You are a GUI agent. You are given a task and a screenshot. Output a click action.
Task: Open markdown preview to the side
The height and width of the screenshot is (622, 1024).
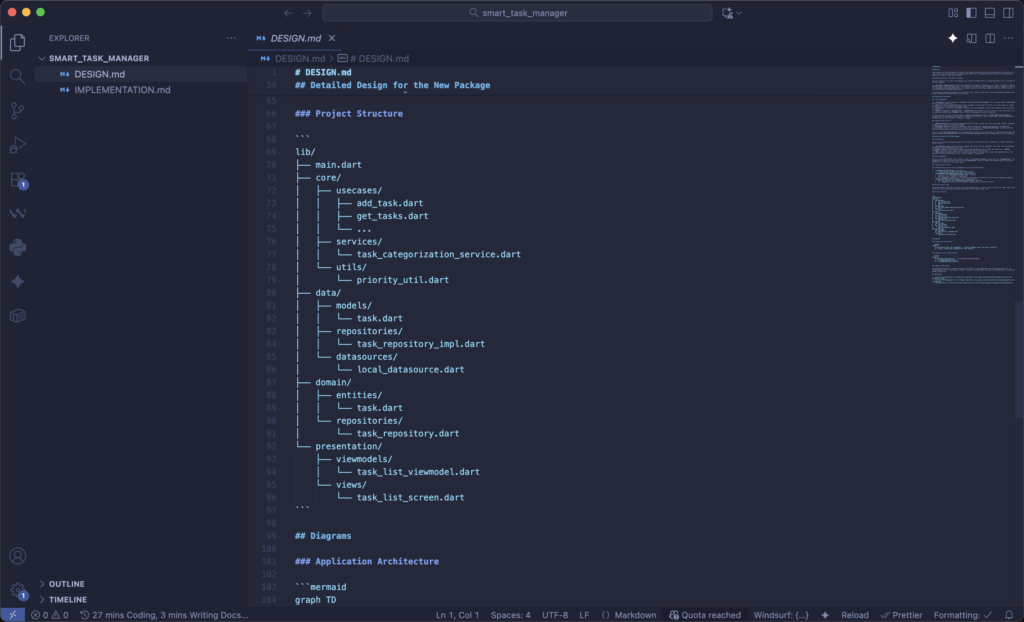click(x=971, y=38)
